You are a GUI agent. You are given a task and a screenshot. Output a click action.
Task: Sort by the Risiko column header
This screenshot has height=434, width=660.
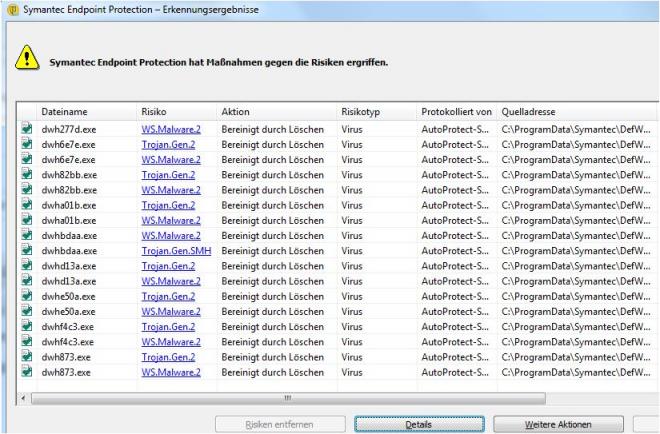click(x=177, y=112)
